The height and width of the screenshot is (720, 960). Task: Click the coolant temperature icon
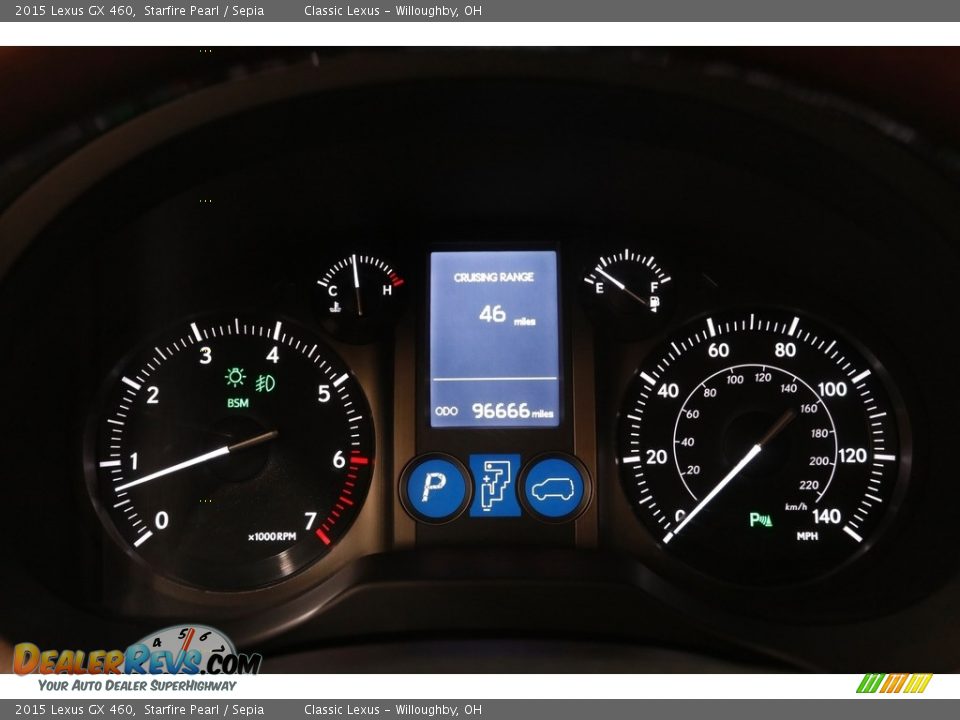(335, 307)
